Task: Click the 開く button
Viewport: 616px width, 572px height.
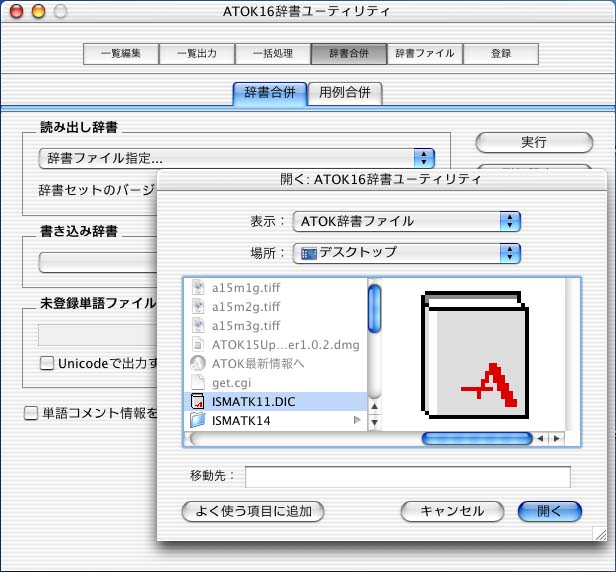Action: tap(550, 512)
